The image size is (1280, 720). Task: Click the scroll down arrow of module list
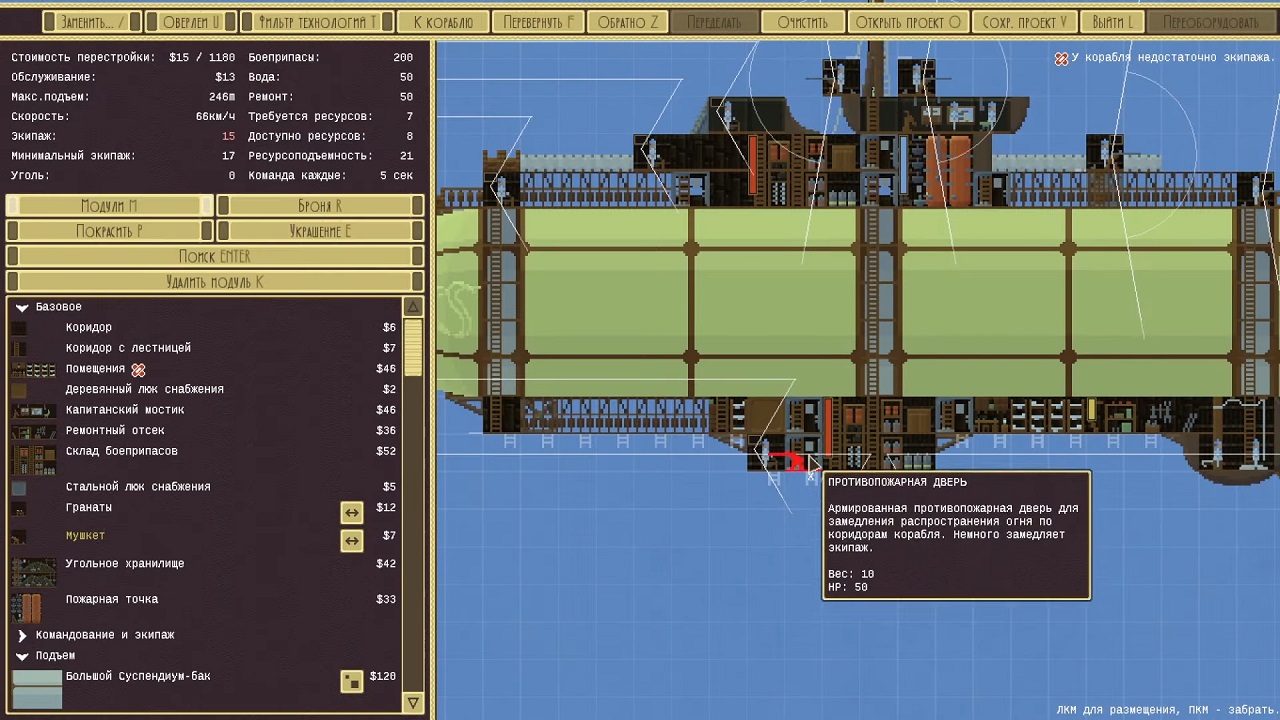point(413,704)
